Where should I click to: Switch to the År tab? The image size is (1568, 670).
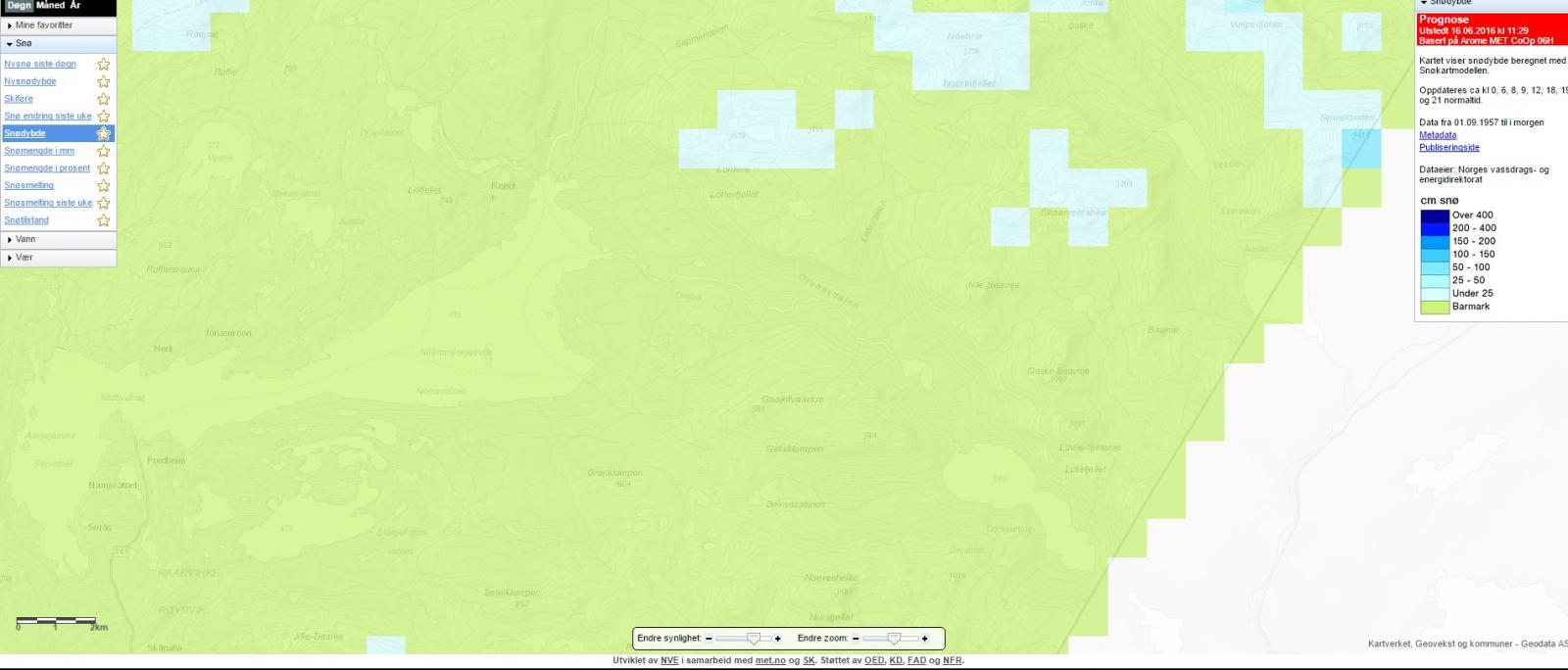pos(75,6)
